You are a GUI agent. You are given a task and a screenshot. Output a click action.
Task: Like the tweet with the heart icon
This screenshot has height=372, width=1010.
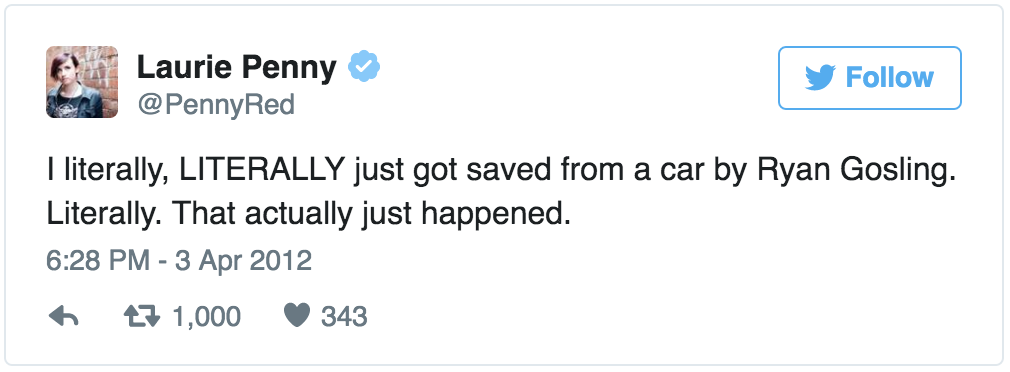click(x=297, y=316)
